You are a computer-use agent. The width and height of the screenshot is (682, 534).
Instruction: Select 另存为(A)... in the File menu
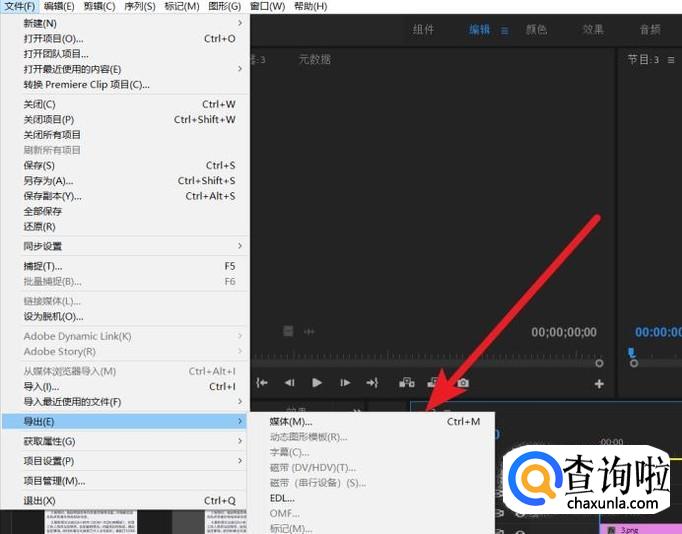point(49,181)
